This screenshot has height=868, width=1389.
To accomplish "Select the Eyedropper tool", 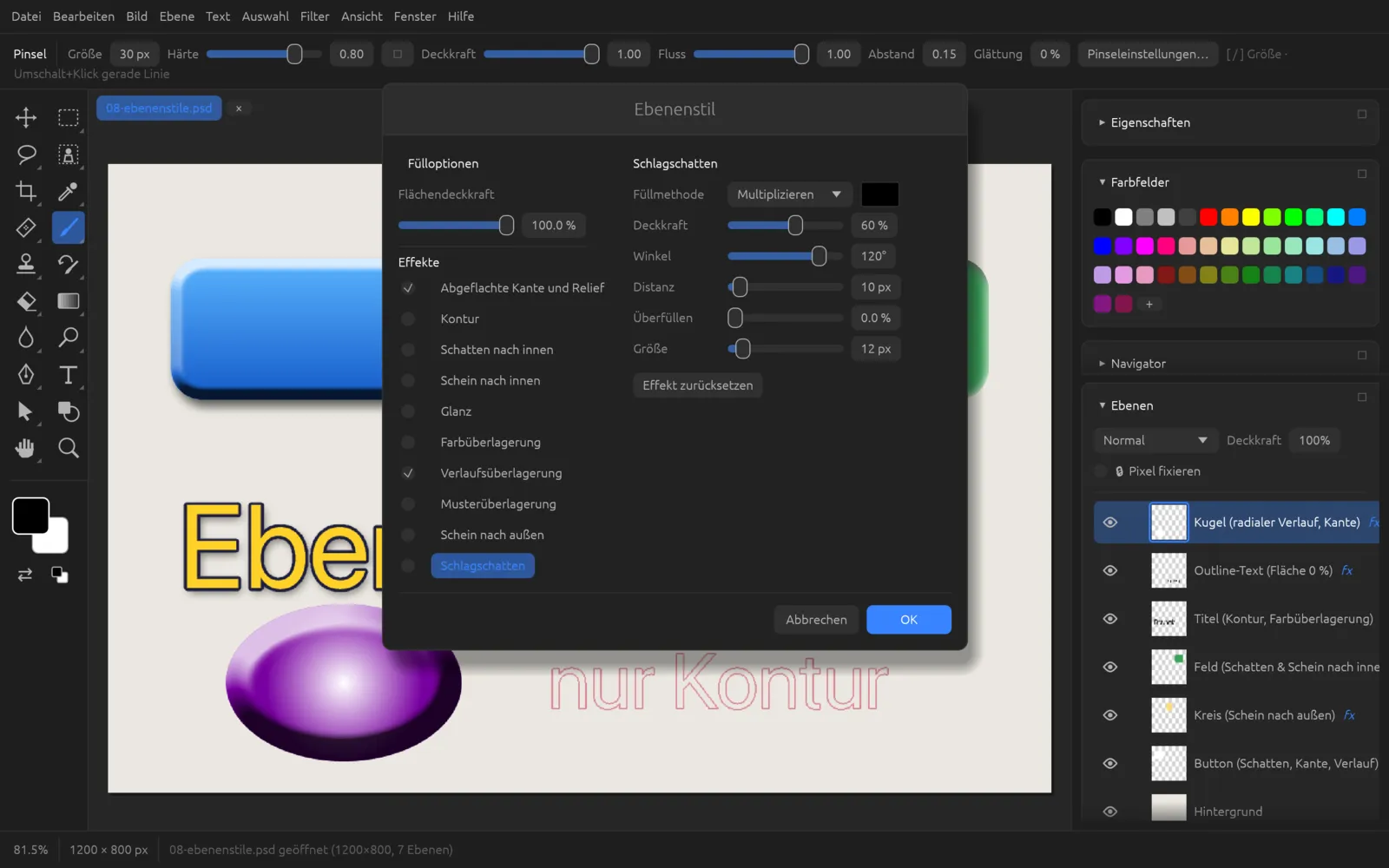I will (69, 191).
